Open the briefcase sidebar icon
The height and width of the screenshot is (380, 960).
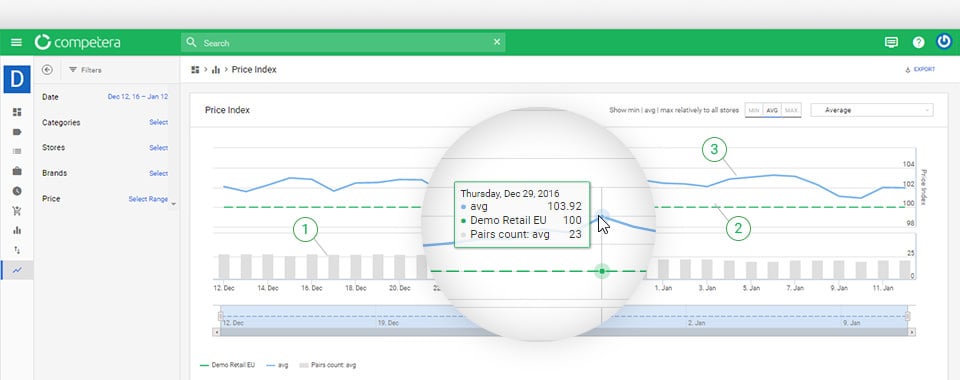[17, 171]
